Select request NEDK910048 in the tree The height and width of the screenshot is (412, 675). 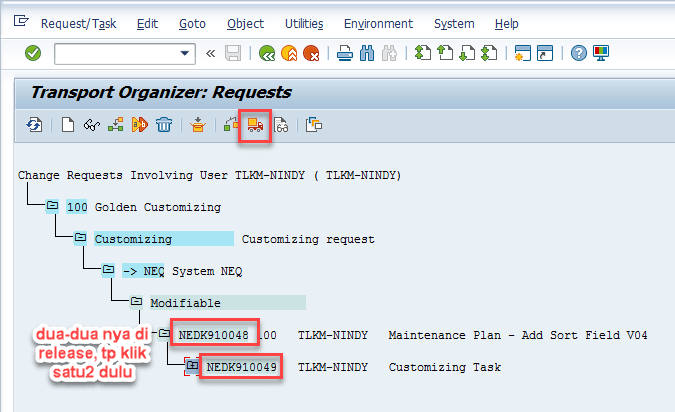(x=213, y=334)
